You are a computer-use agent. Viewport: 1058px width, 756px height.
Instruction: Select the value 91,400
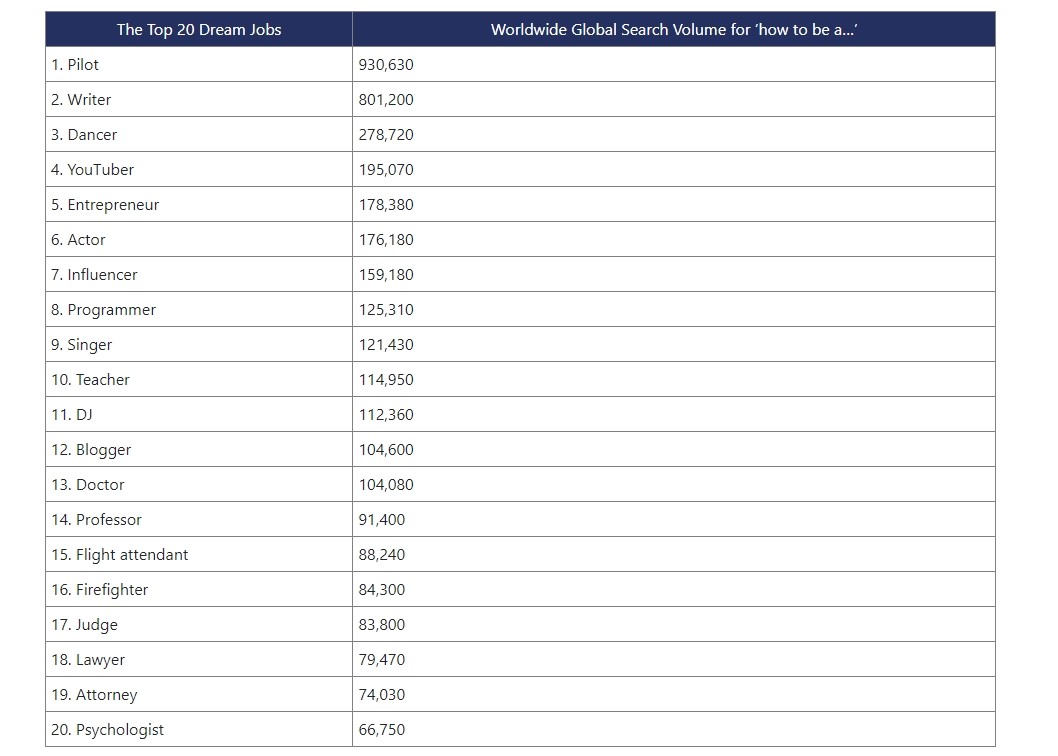(382, 520)
